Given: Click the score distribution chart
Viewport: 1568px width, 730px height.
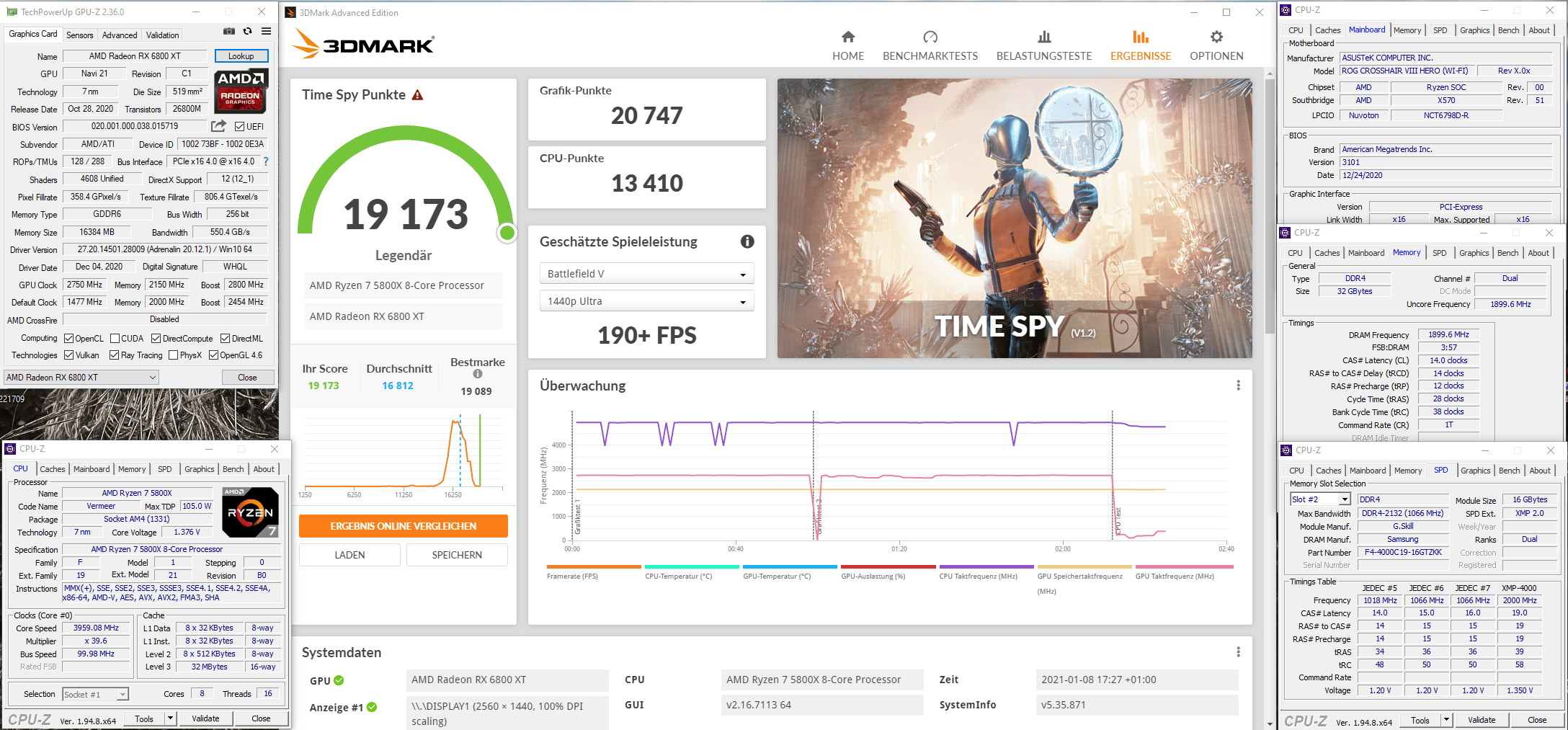Looking at the screenshot, I should click(404, 455).
